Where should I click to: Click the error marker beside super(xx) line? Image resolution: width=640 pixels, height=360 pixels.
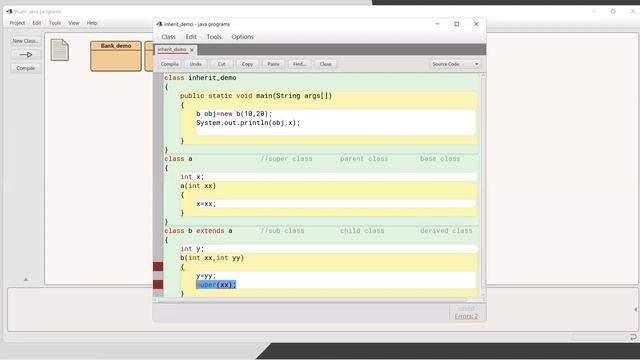[x=158, y=284]
